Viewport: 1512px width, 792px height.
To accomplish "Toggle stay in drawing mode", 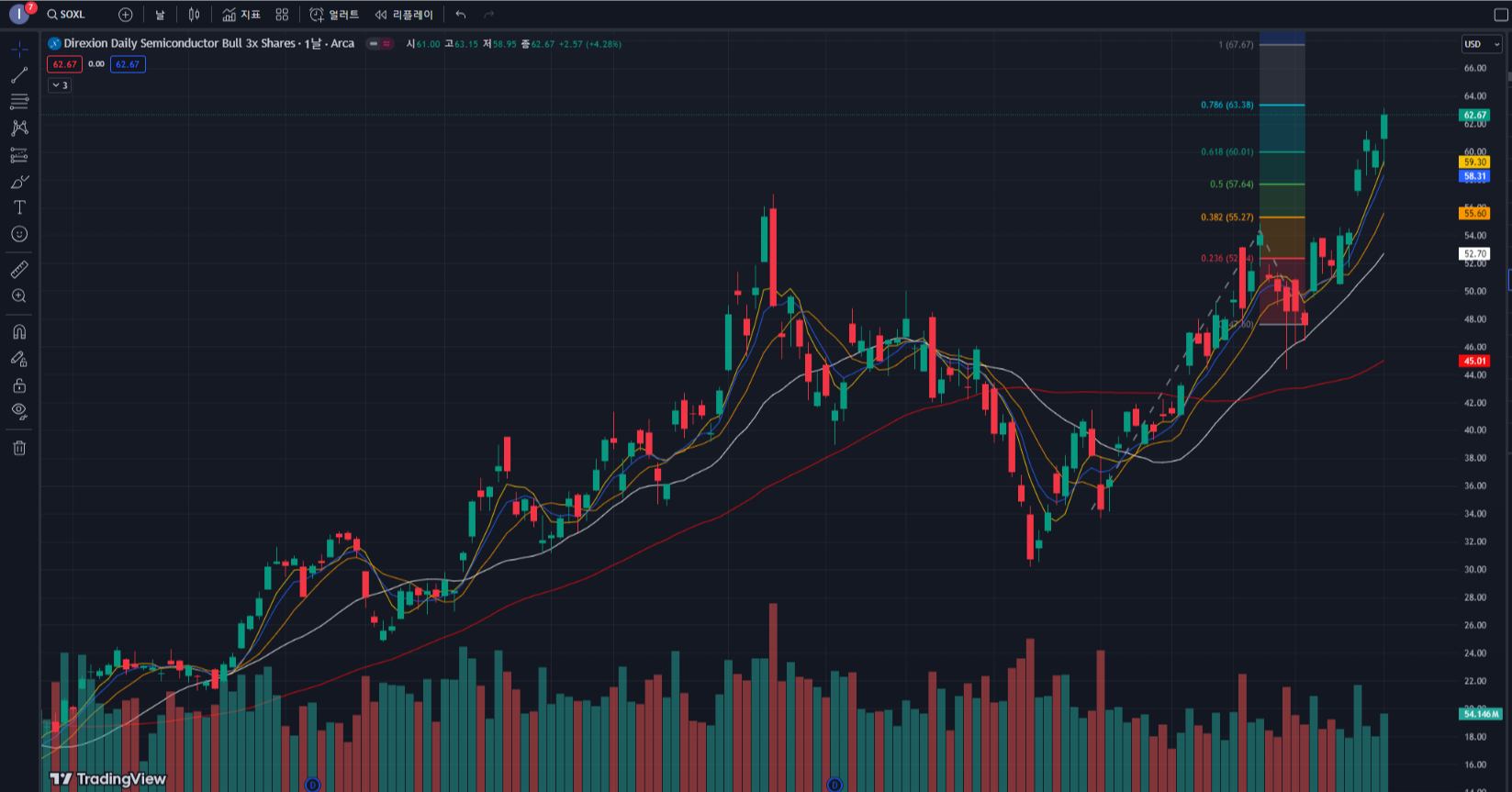I will 19,359.
